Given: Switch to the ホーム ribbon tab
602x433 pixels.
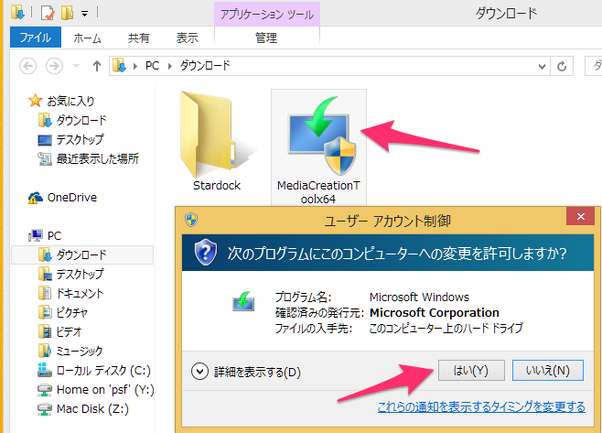Looking at the screenshot, I should coord(87,38).
